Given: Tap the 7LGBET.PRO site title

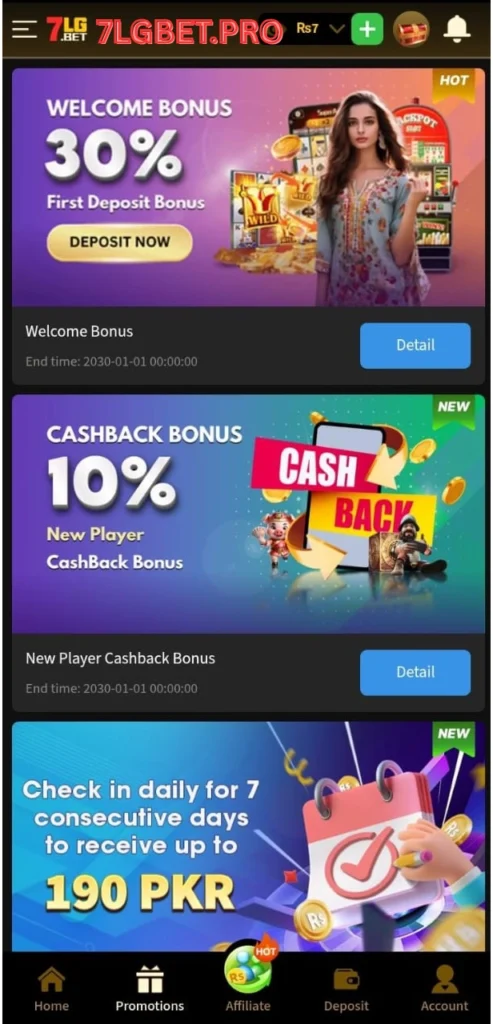Looking at the screenshot, I should click(x=189, y=31).
